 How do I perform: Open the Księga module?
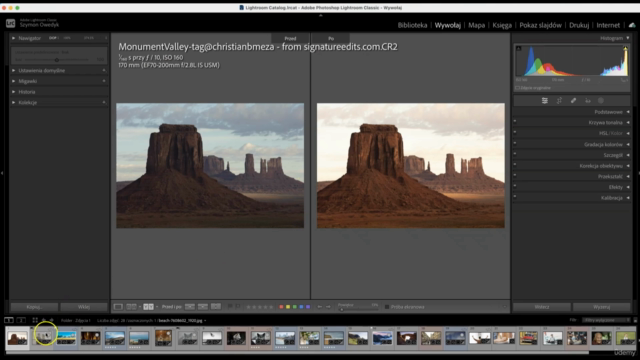pos(502,25)
